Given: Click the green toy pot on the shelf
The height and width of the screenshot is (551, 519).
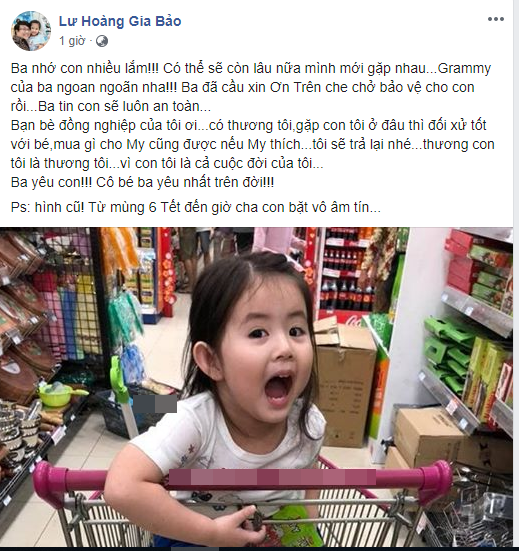Looking at the screenshot, I should [x=60, y=394].
